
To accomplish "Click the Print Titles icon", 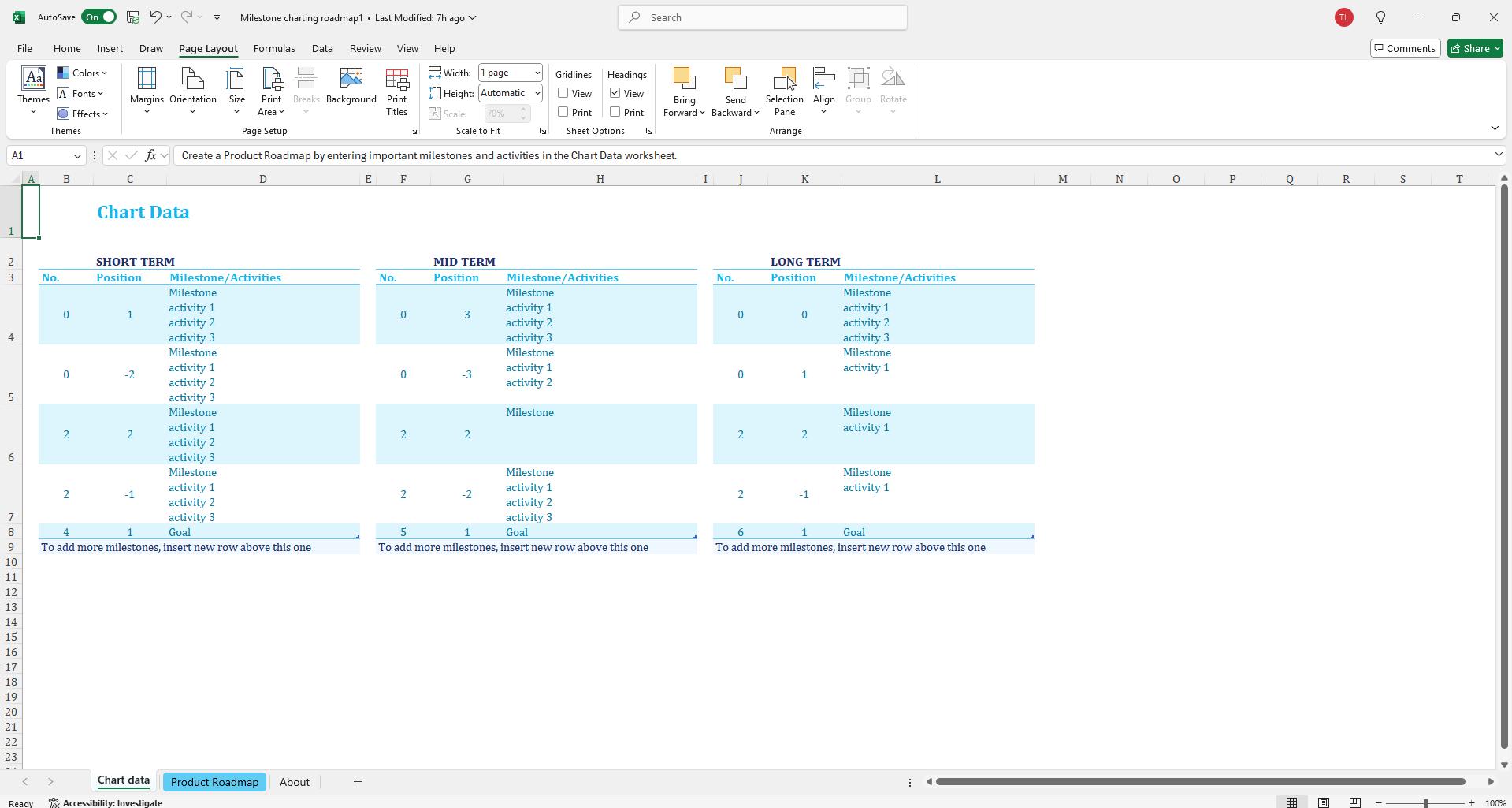I will (x=396, y=88).
